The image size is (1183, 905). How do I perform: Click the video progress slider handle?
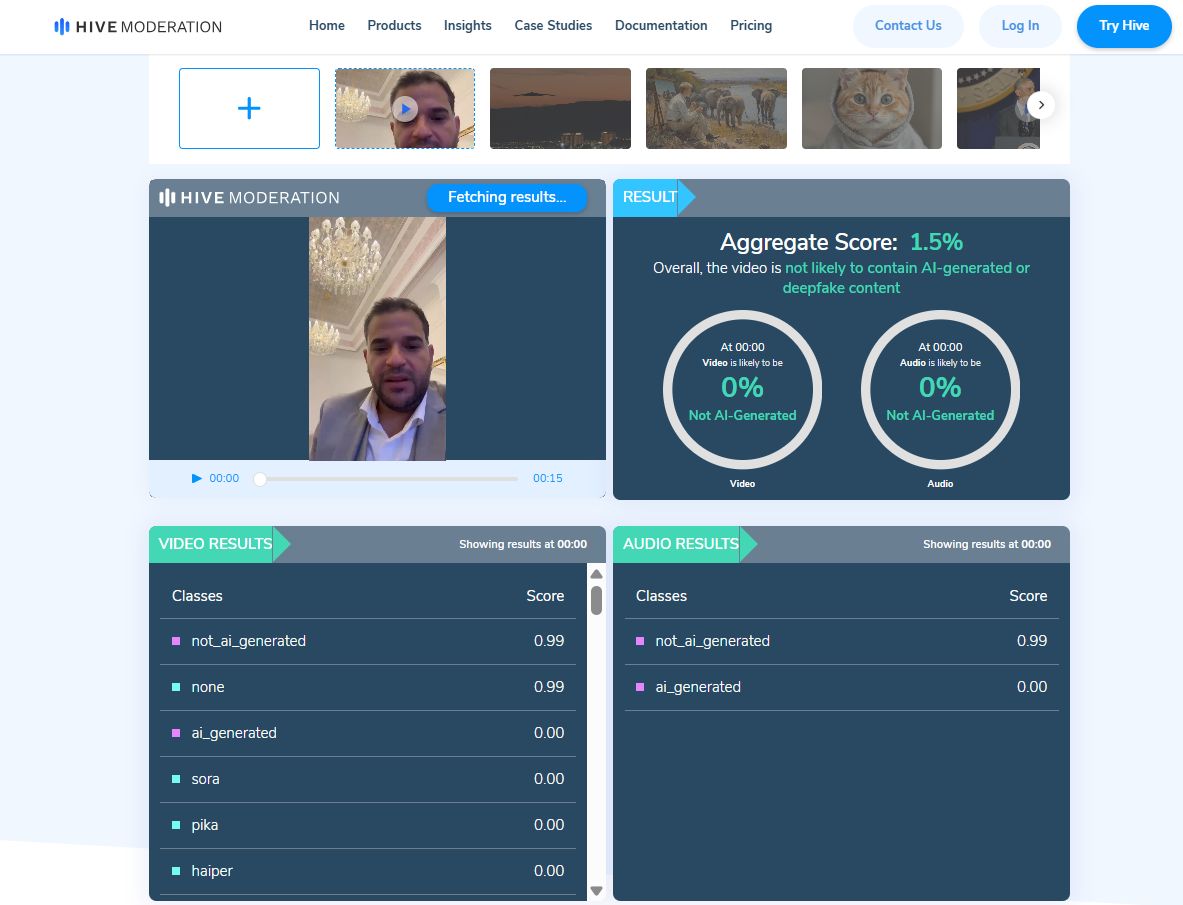click(260, 479)
